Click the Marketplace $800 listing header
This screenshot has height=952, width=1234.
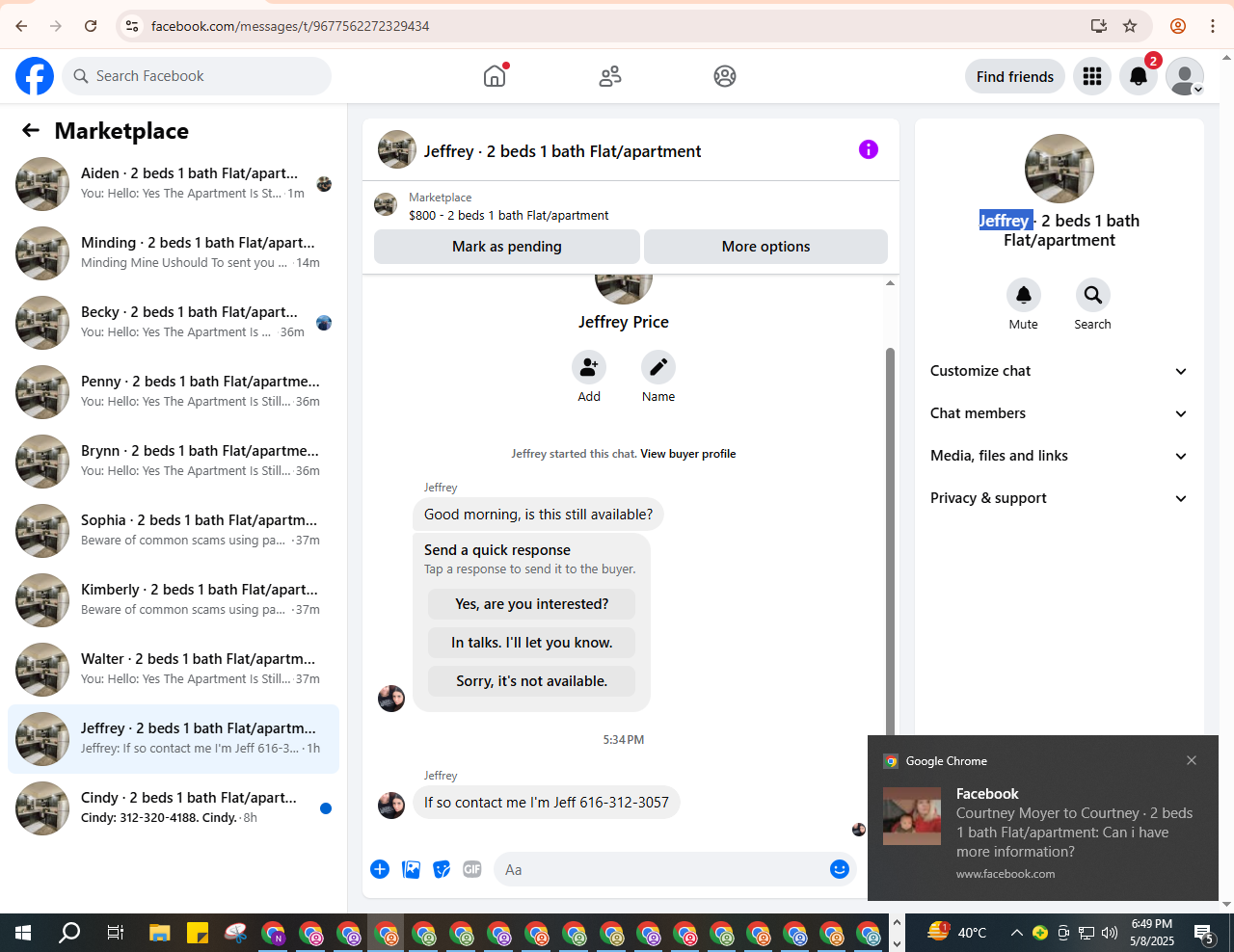[x=630, y=205]
